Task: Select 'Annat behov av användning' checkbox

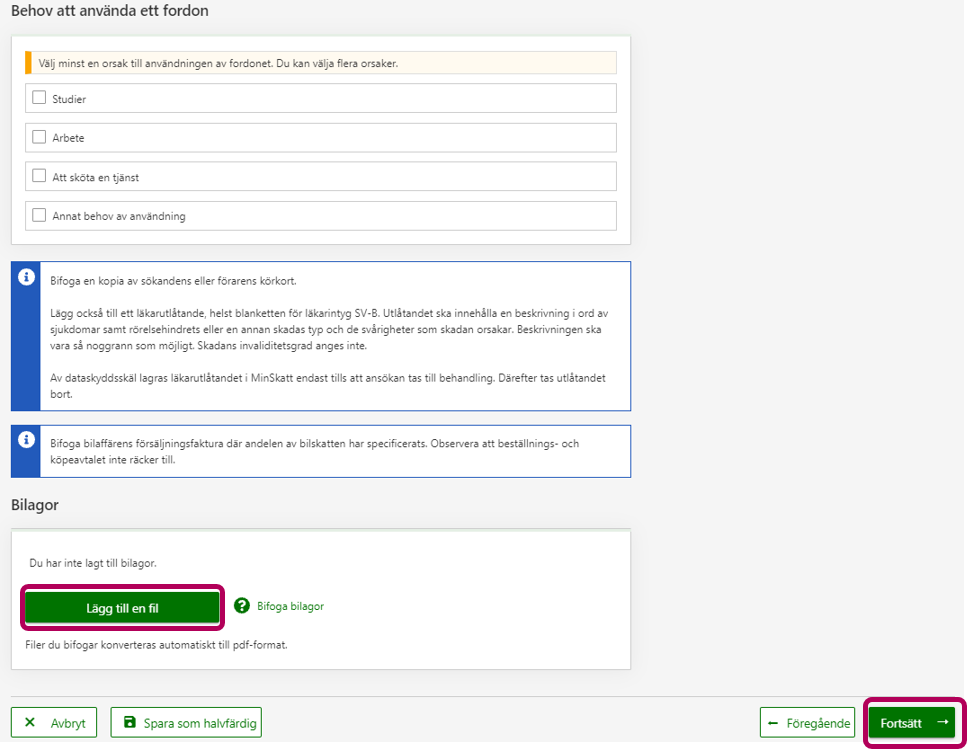Action: pos(39,215)
